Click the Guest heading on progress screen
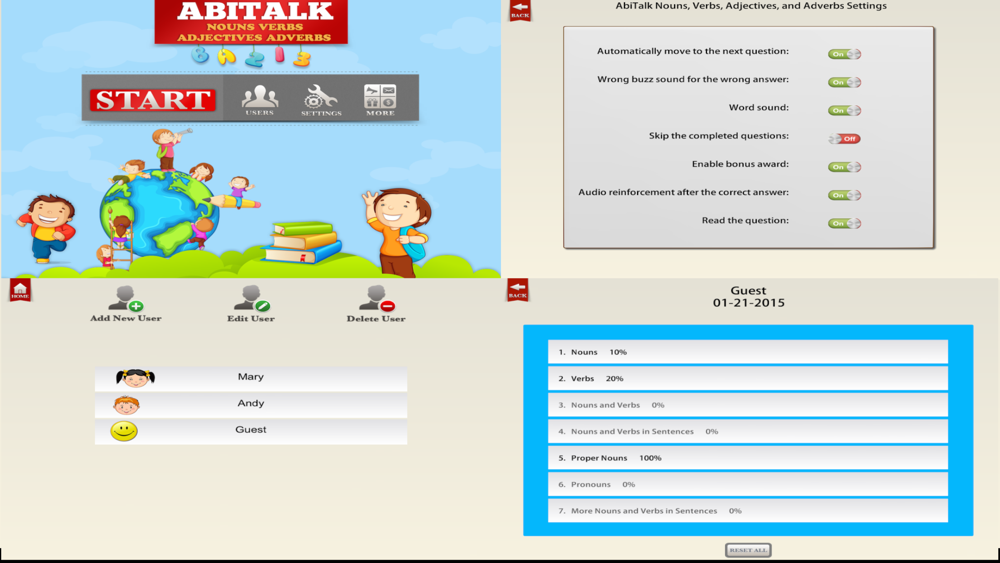Image resolution: width=1000 pixels, height=563 pixels. tap(748, 291)
